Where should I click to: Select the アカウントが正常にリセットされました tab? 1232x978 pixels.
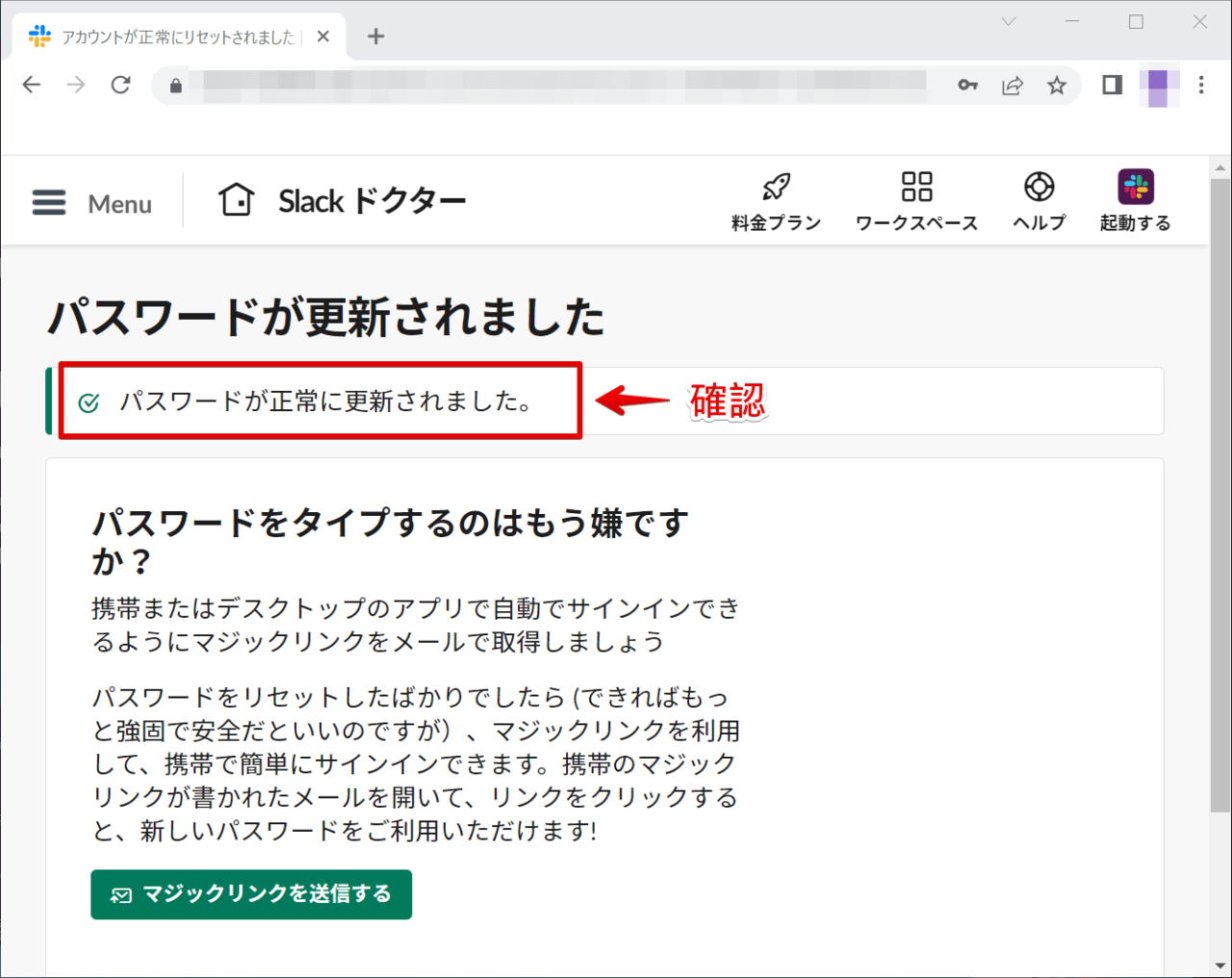pos(179,37)
